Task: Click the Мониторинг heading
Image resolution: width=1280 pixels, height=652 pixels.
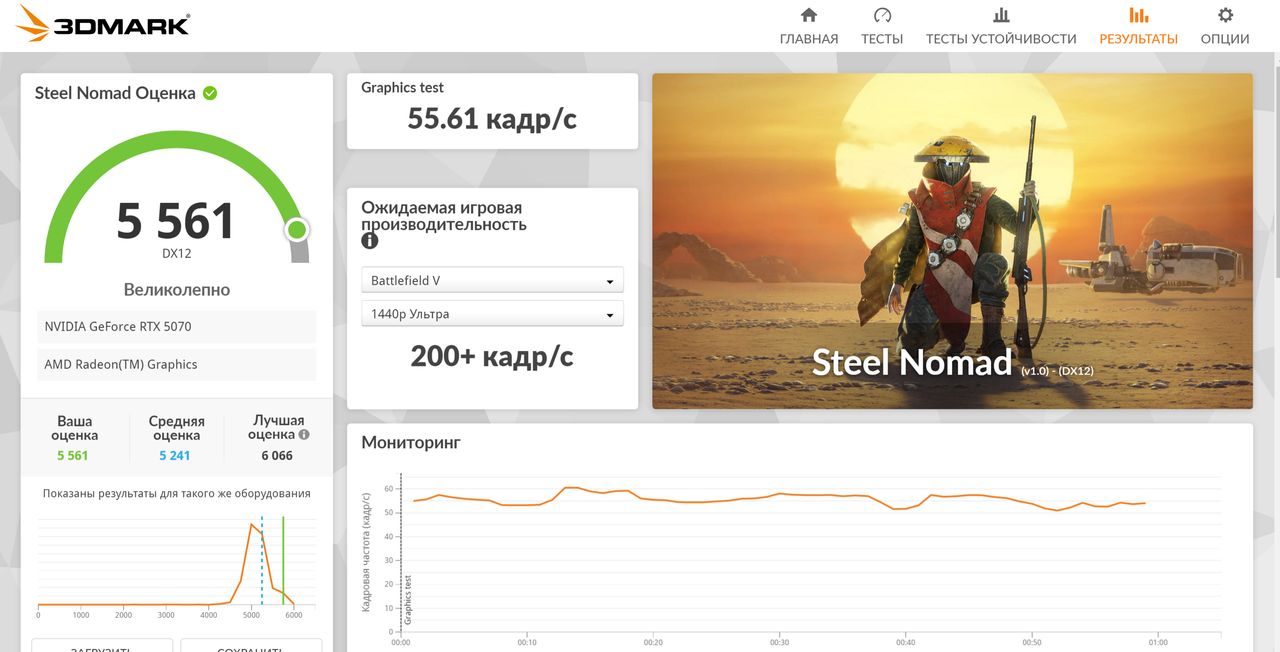Action: coord(411,442)
